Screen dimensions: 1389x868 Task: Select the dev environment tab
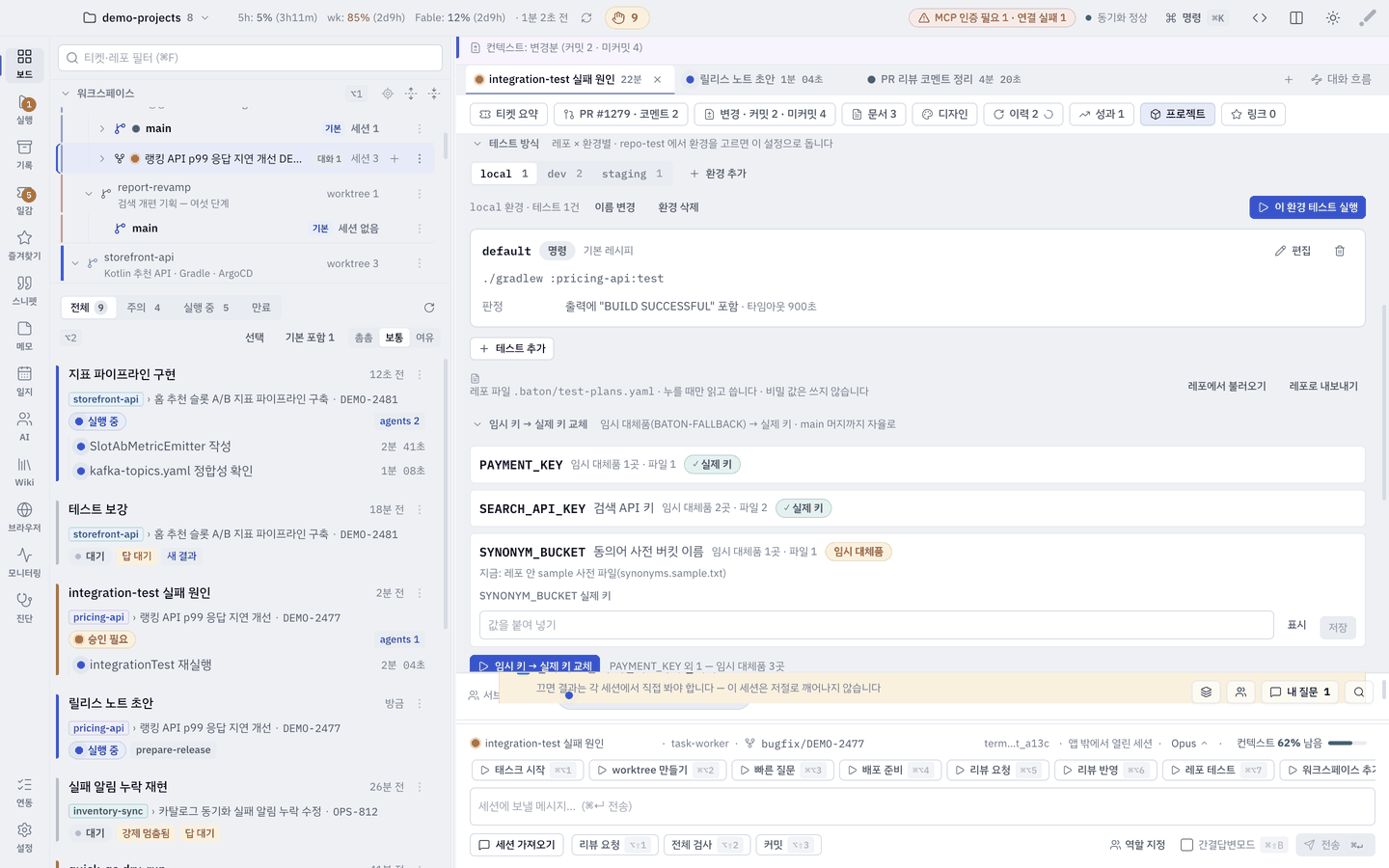pos(564,174)
